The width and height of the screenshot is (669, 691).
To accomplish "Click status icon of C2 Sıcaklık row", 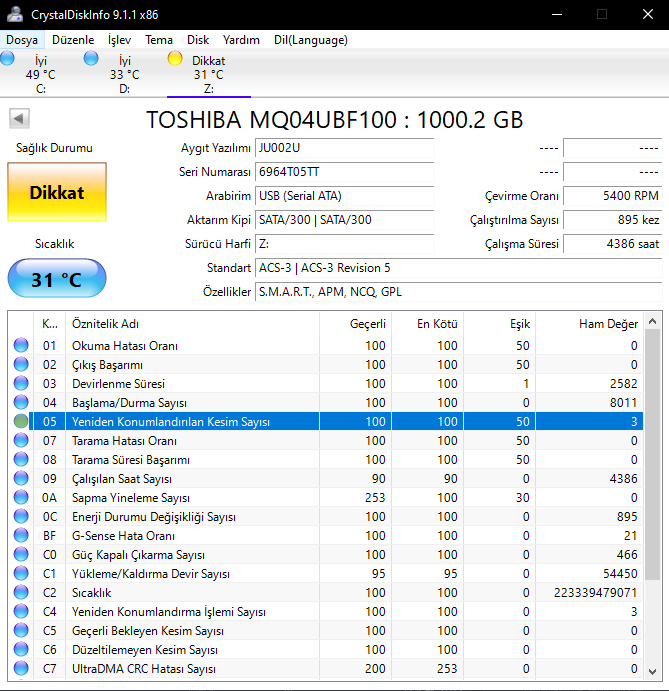I will coord(21,592).
